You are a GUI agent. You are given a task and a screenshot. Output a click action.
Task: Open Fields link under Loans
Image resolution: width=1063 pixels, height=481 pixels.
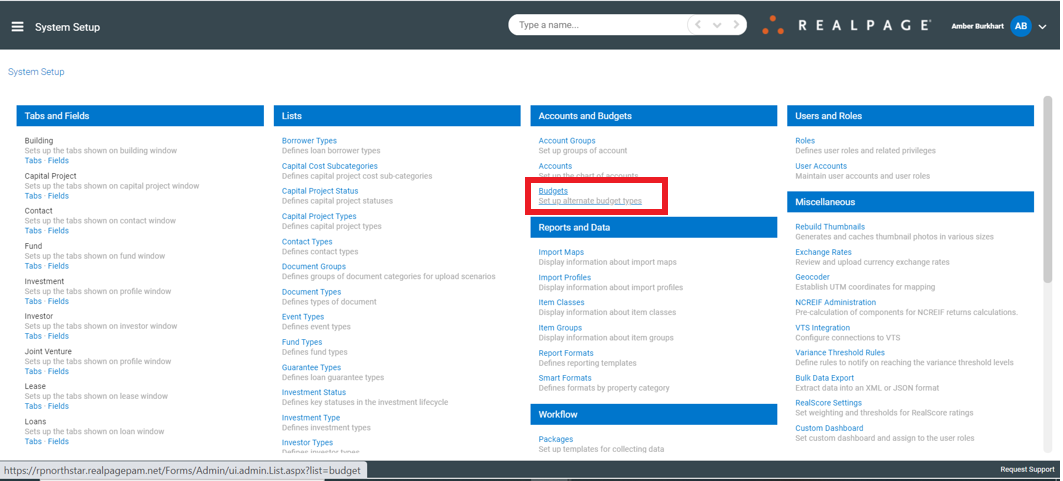pyautogui.click(x=58, y=442)
